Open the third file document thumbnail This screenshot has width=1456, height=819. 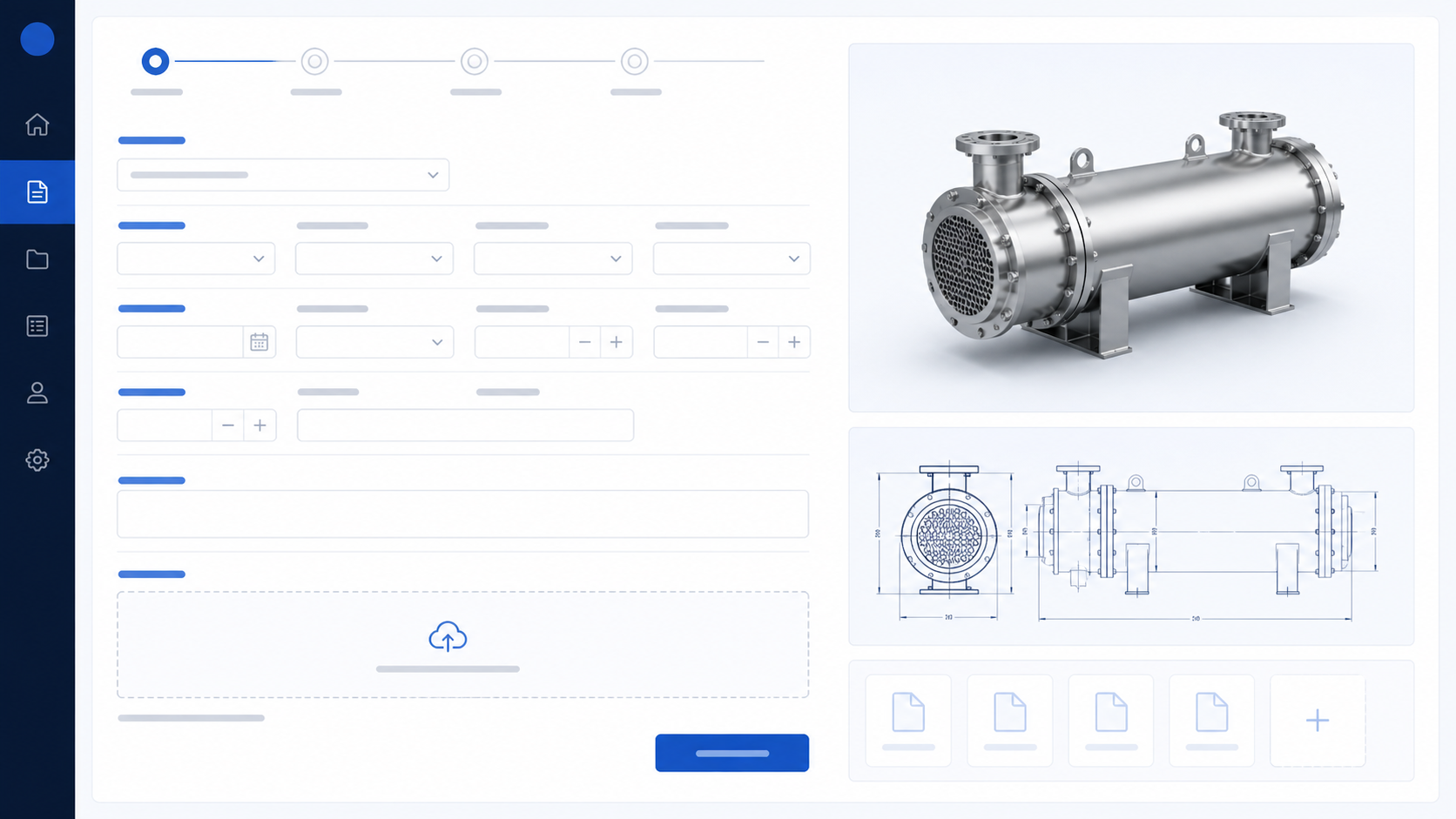click(x=1110, y=720)
